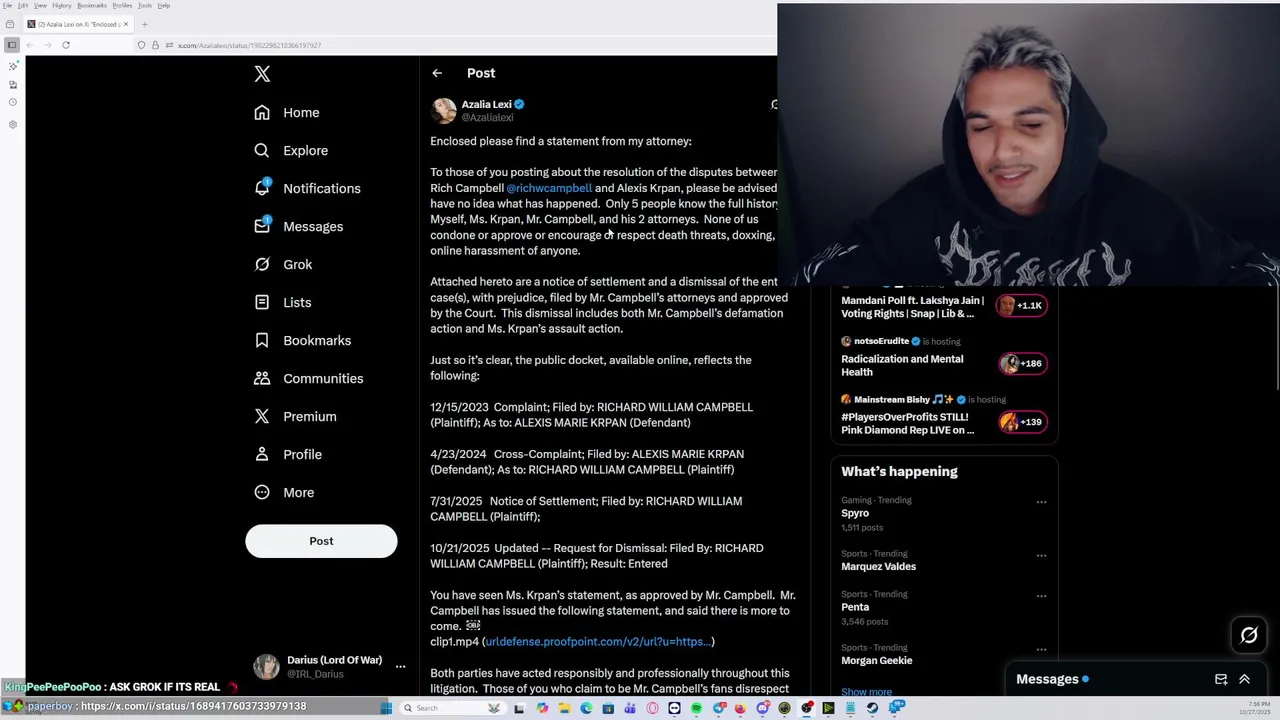Click the white Post button
This screenshot has width=1280, height=720.
coord(321,541)
